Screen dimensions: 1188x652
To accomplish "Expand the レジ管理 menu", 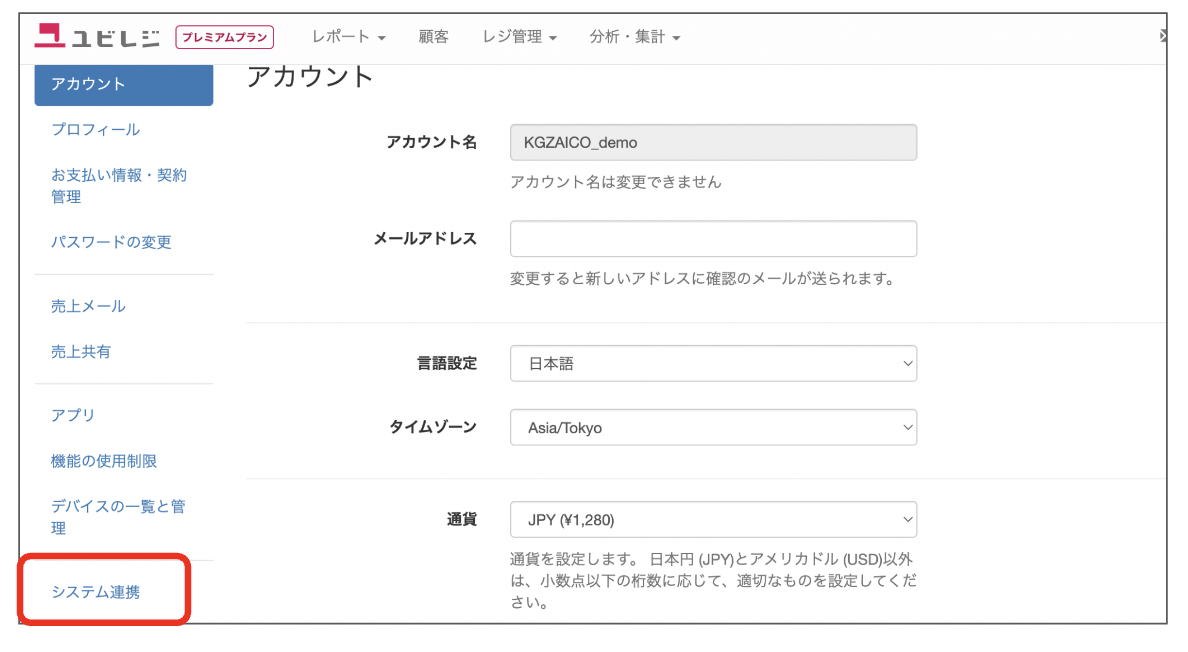I will click(x=520, y=36).
